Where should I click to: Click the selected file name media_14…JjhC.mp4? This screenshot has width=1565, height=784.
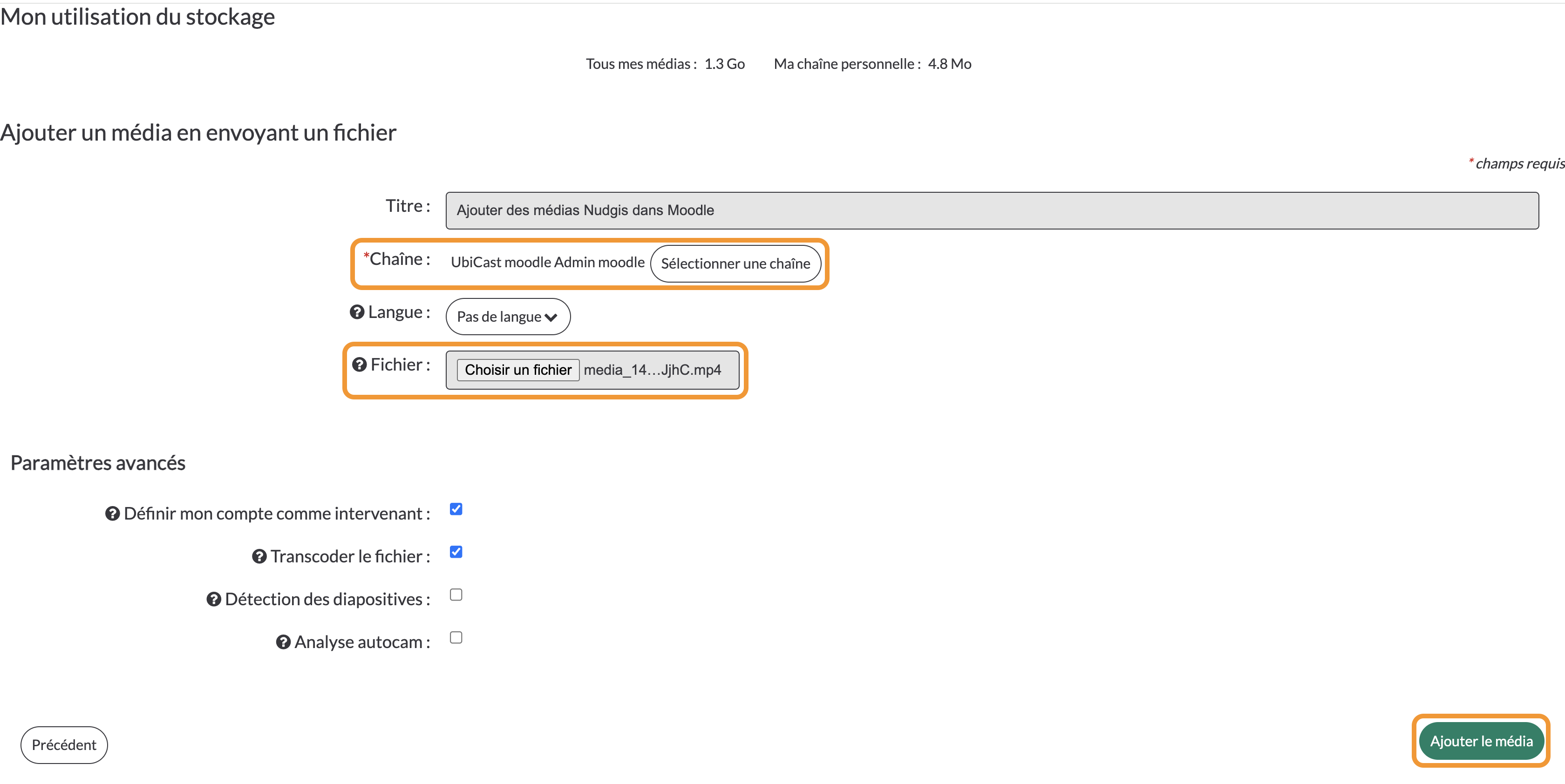[653, 370]
